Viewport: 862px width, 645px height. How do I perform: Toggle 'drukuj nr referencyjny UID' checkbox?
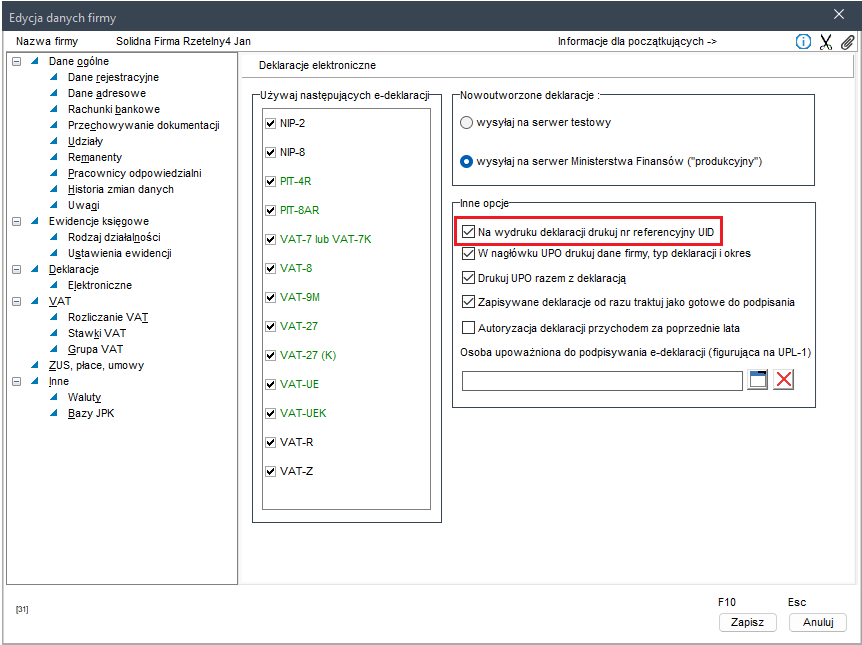(468, 231)
